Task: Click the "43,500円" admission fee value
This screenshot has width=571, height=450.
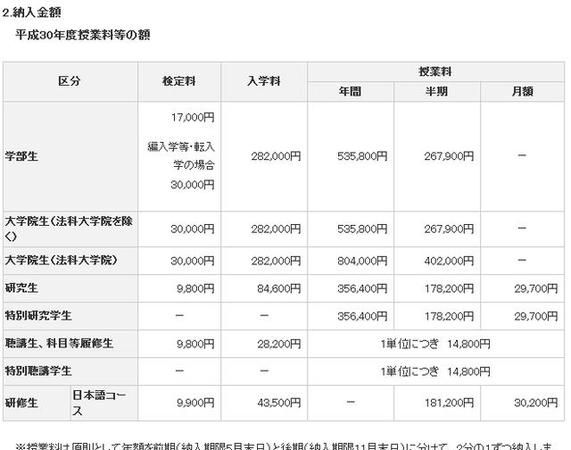Action: click(x=279, y=403)
